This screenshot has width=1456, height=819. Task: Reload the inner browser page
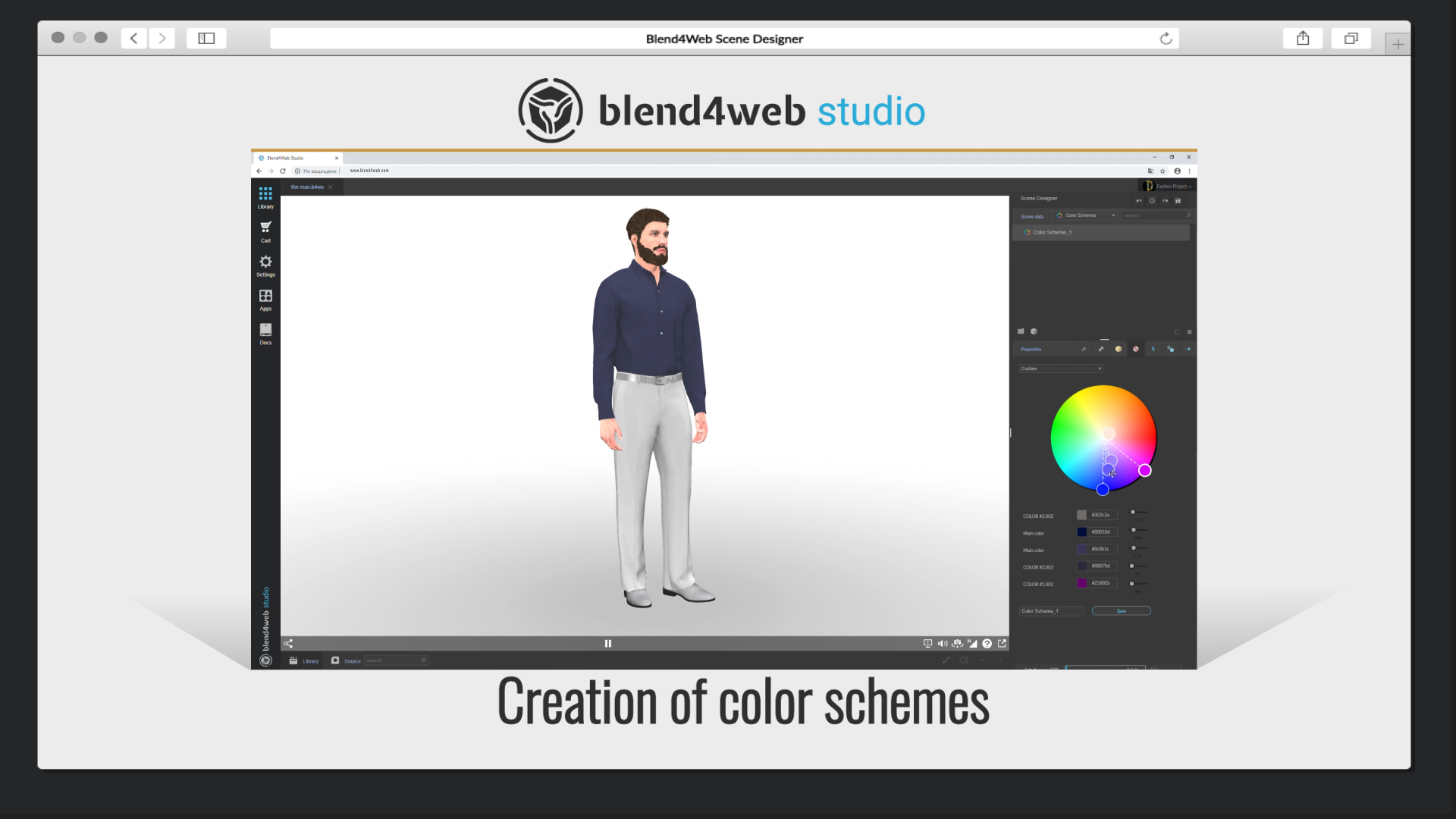(283, 171)
